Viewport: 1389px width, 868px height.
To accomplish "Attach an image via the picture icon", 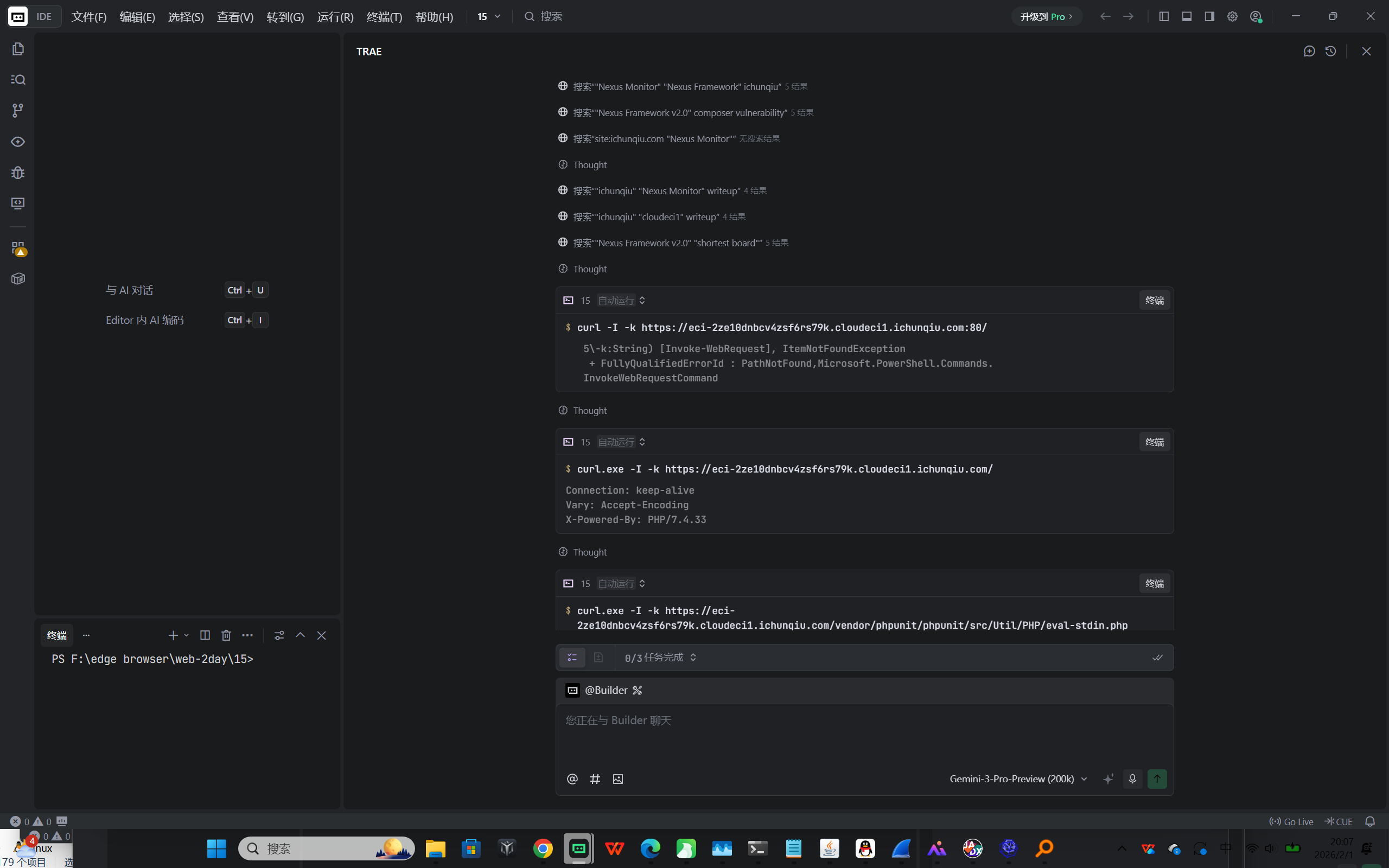I will pos(617,779).
